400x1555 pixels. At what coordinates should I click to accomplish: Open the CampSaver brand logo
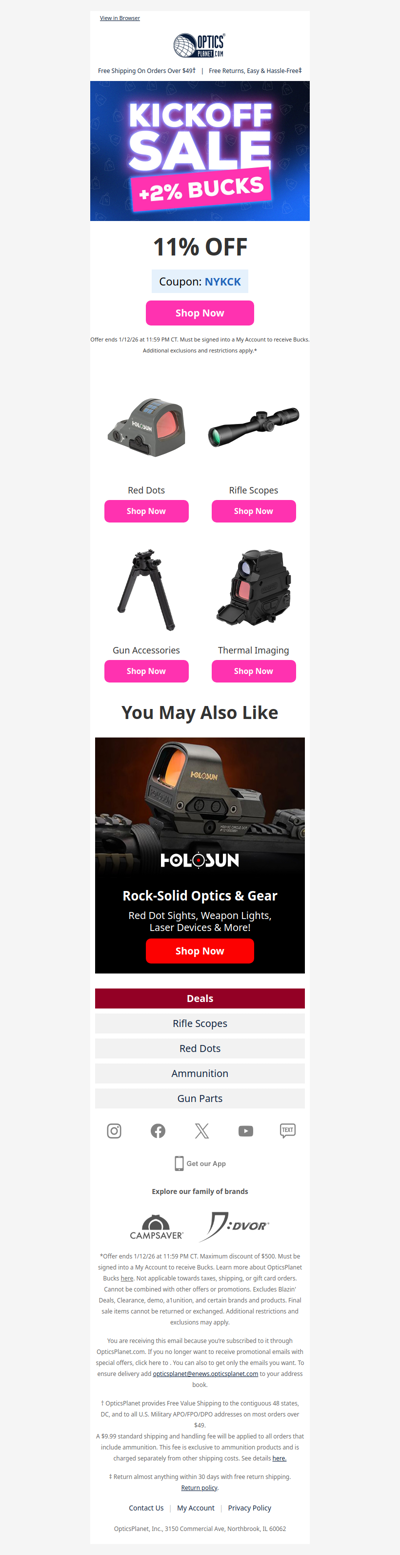coord(156,1227)
